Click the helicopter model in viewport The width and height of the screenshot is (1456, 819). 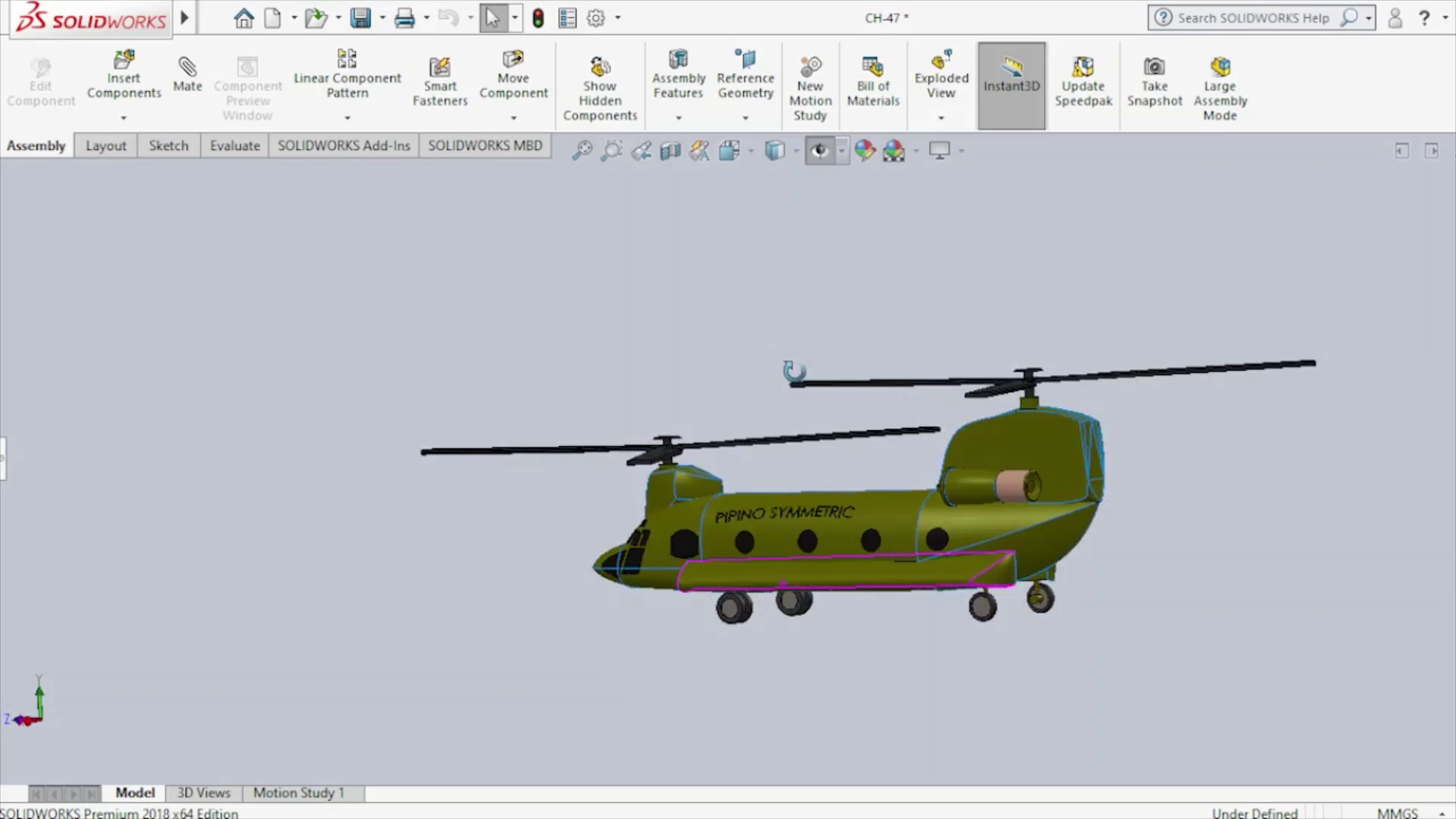[x=834, y=531]
